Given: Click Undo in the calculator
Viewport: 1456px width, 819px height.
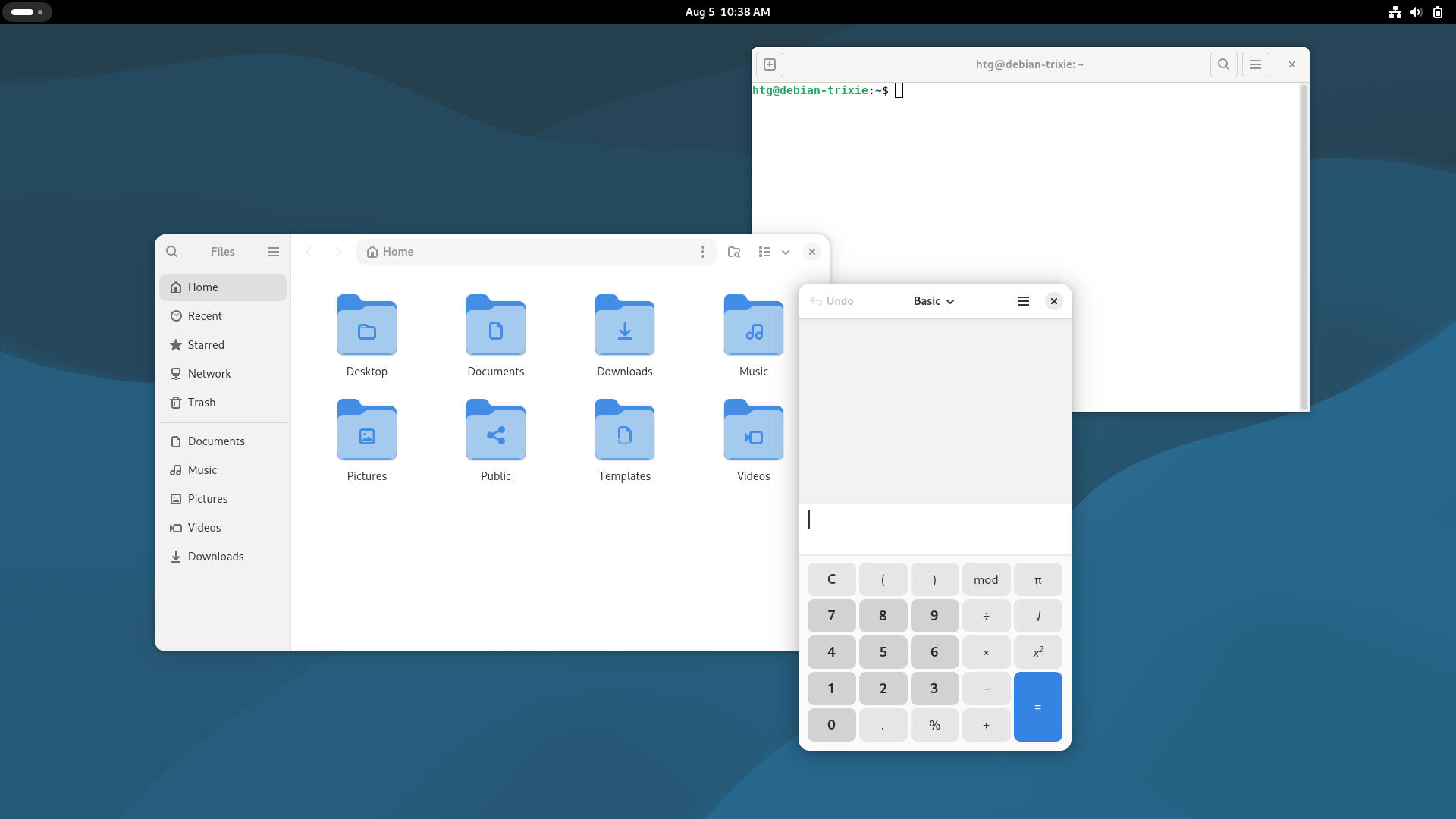Looking at the screenshot, I should tap(832, 301).
